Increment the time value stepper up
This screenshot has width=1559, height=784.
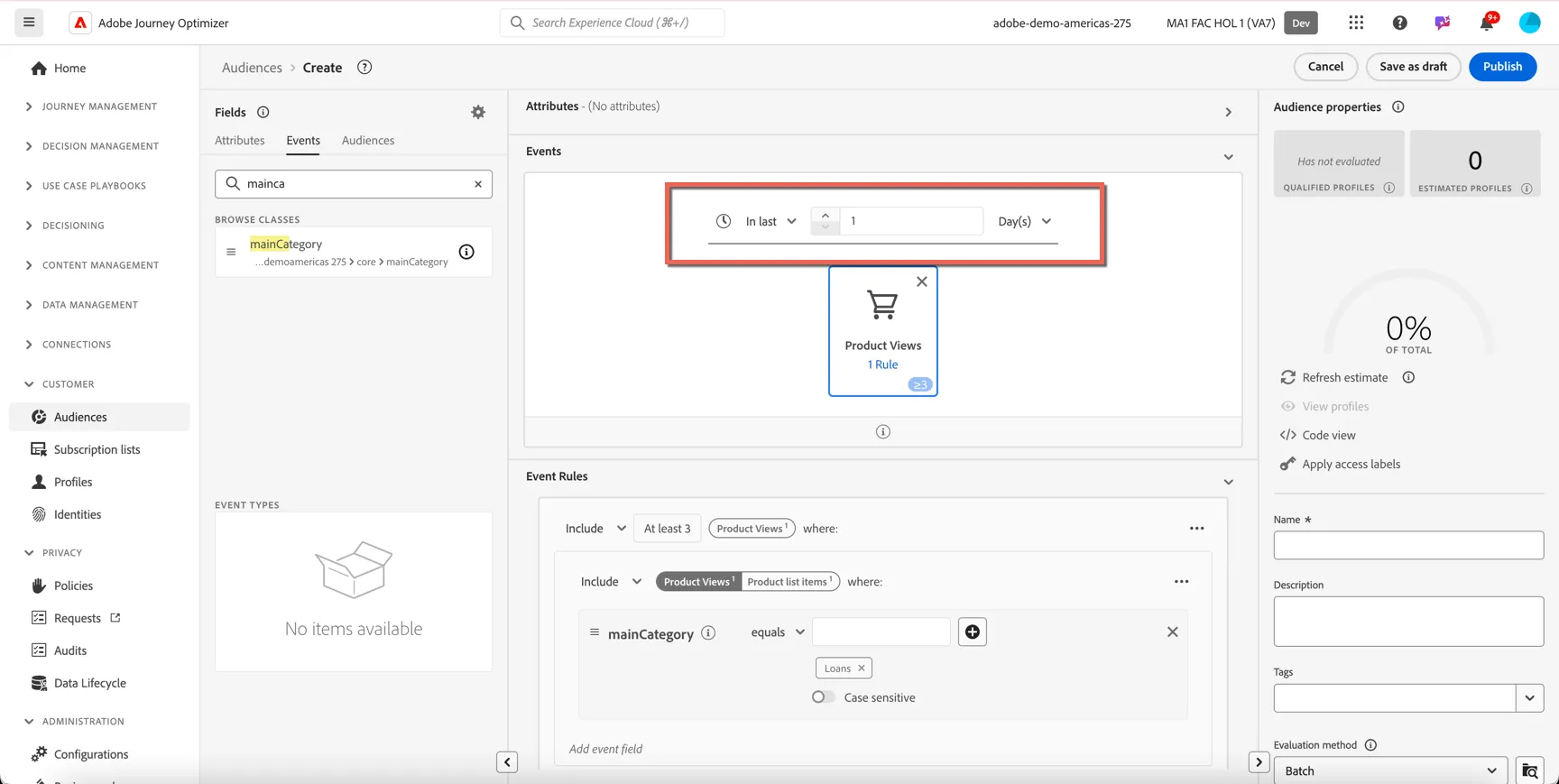(x=825, y=215)
